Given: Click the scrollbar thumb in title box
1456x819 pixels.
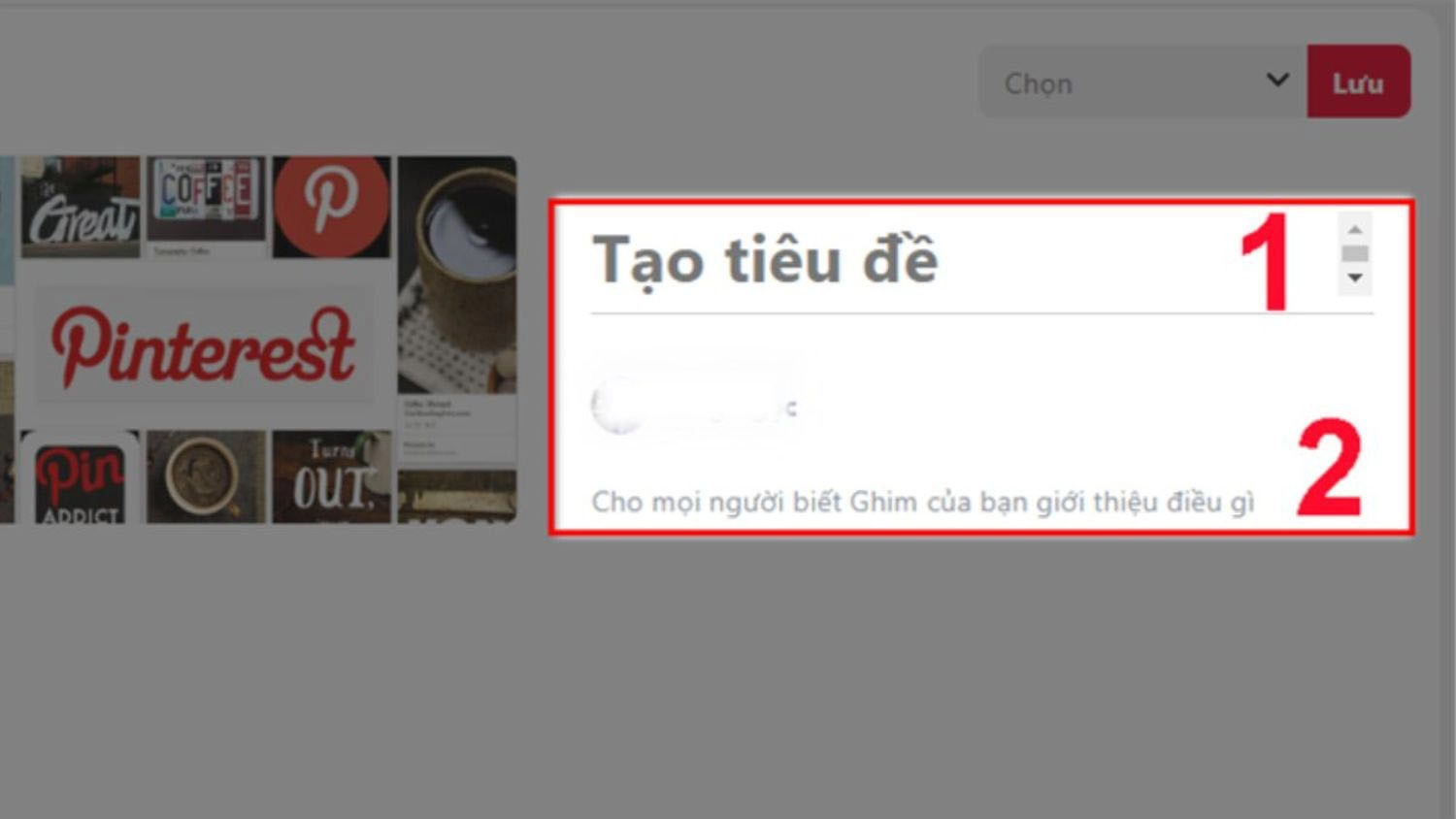Looking at the screenshot, I should point(1355,253).
